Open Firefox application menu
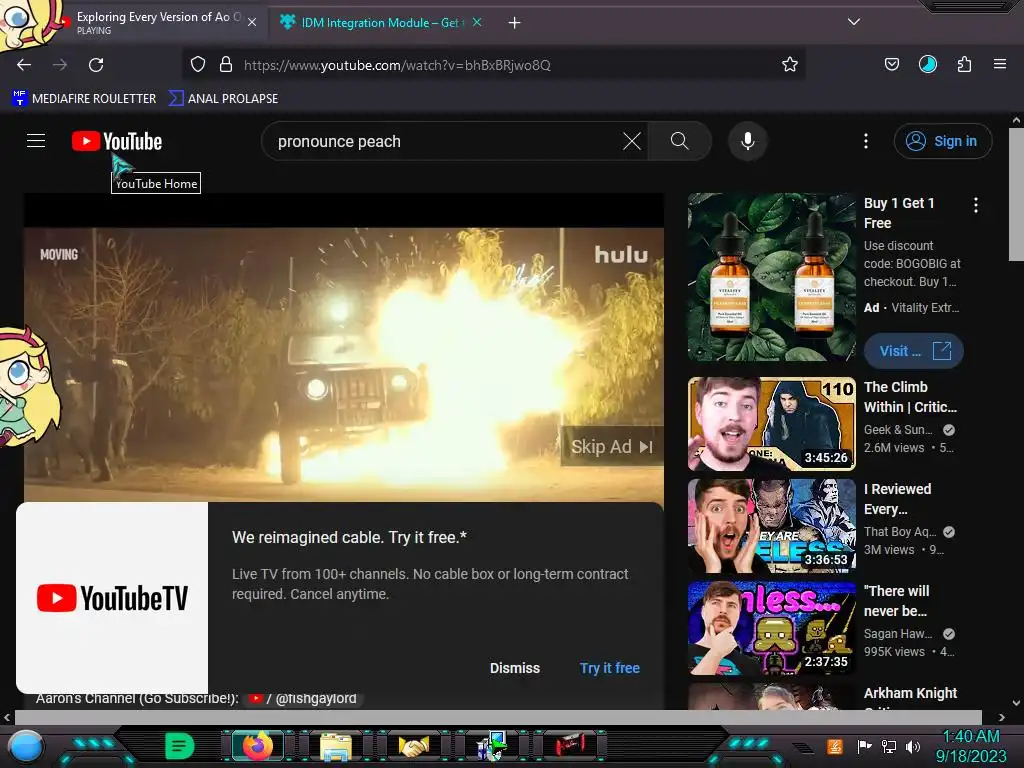This screenshot has height=768, width=1024. pyautogui.click(x=1000, y=64)
